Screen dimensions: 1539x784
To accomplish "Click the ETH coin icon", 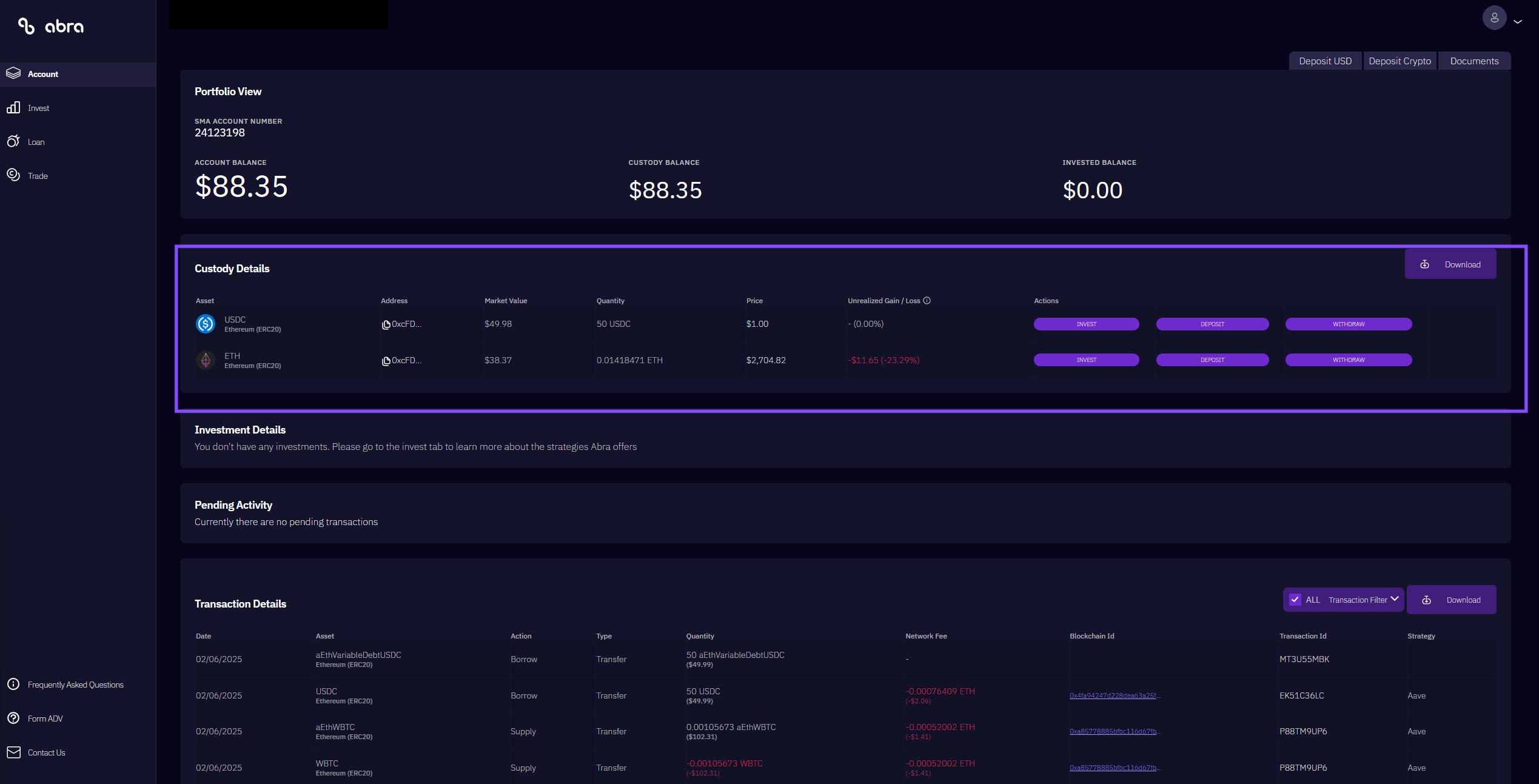I will [206, 360].
